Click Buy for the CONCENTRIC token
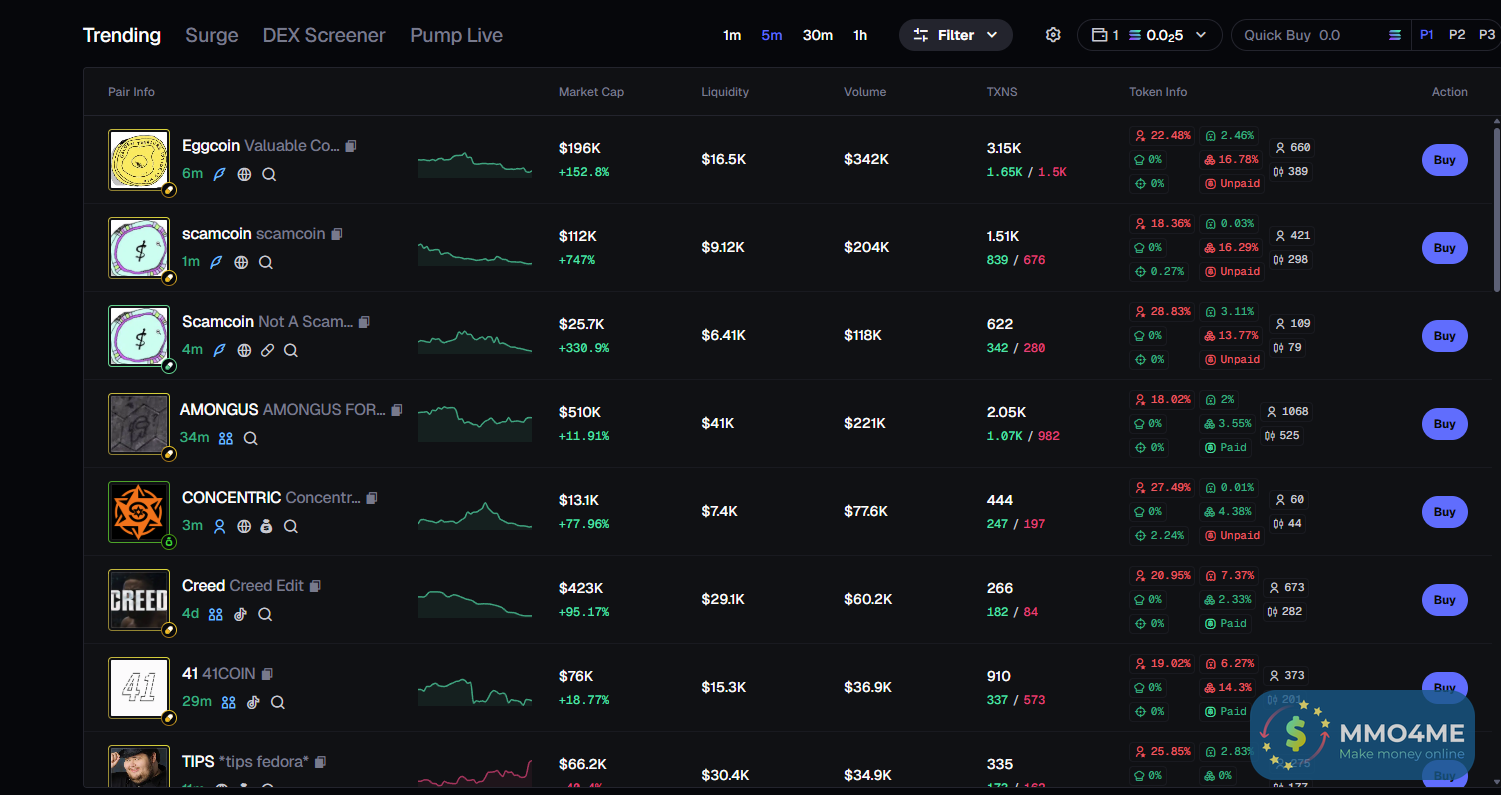This screenshot has height=795, width=1501. click(x=1444, y=512)
